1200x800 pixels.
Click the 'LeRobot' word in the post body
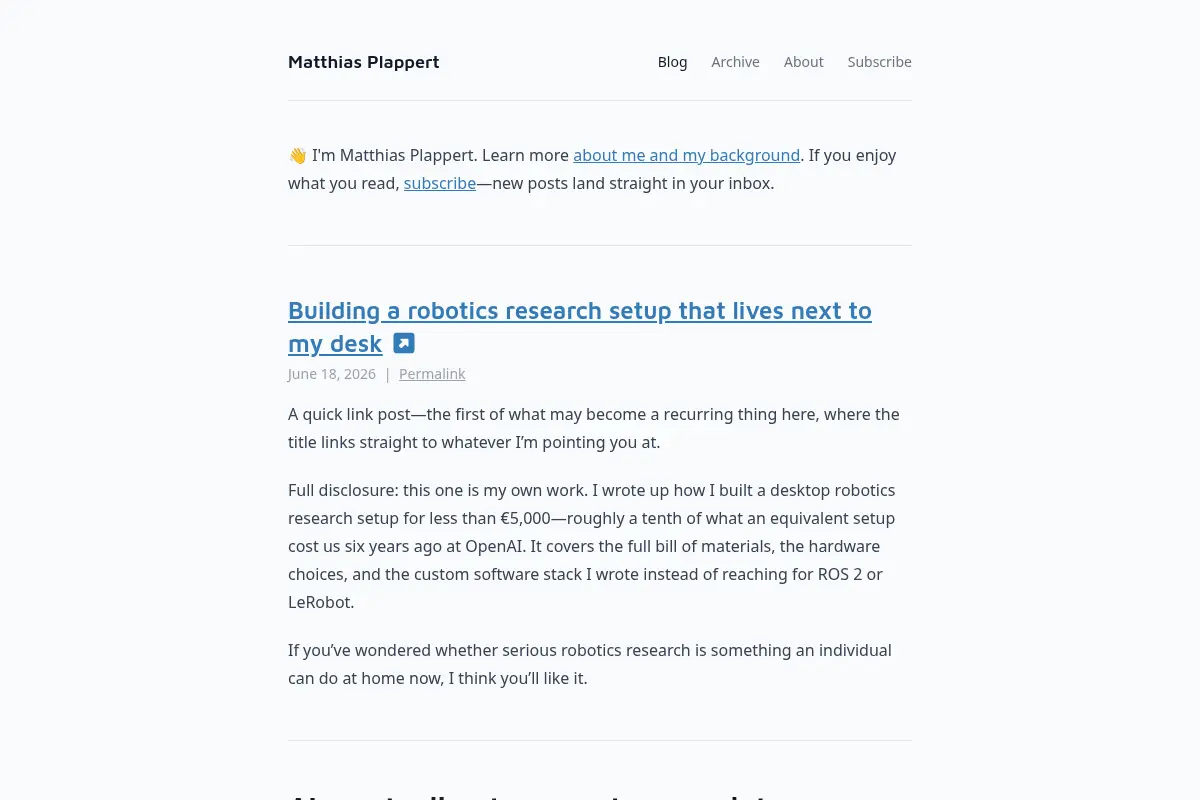(319, 602)
